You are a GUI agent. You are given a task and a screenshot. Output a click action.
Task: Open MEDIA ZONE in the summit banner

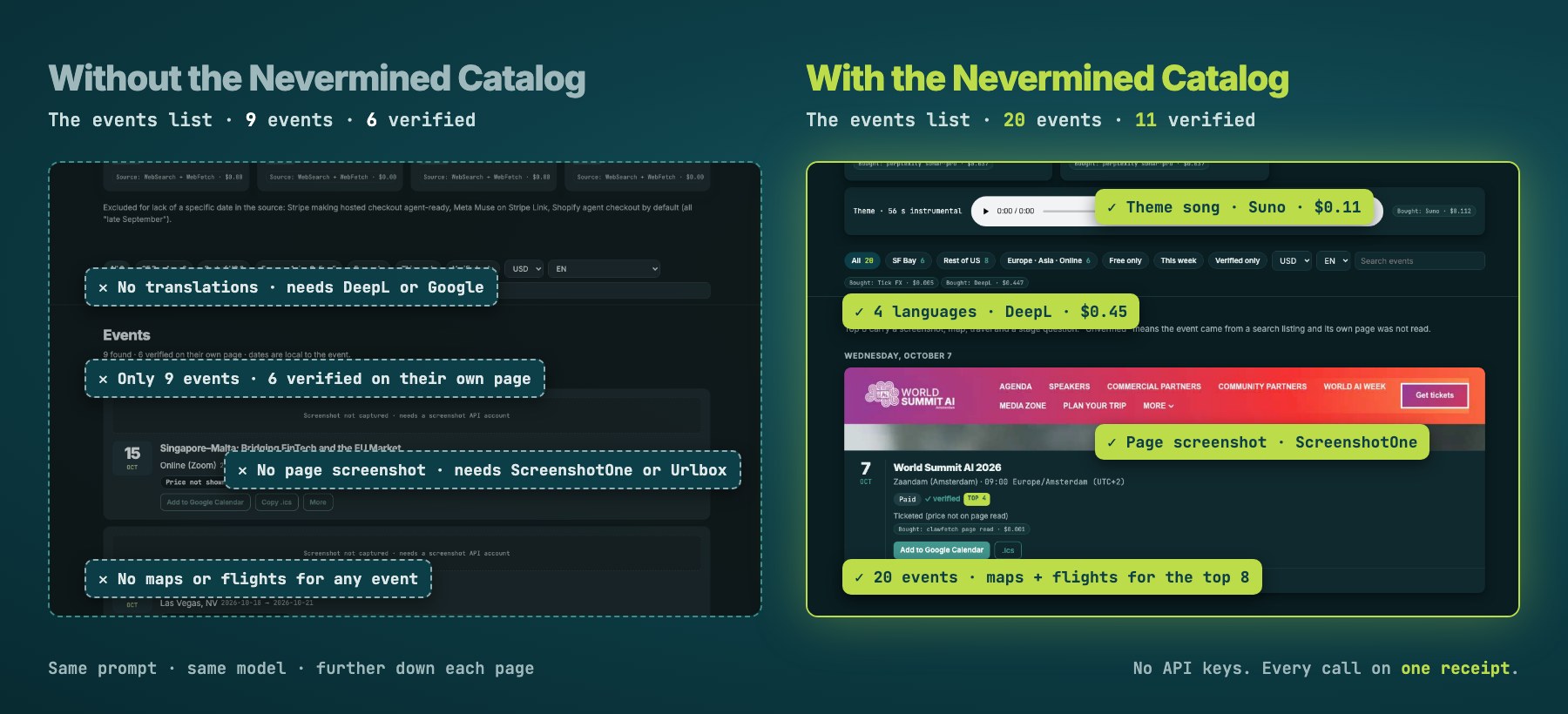pos(1023,406)
